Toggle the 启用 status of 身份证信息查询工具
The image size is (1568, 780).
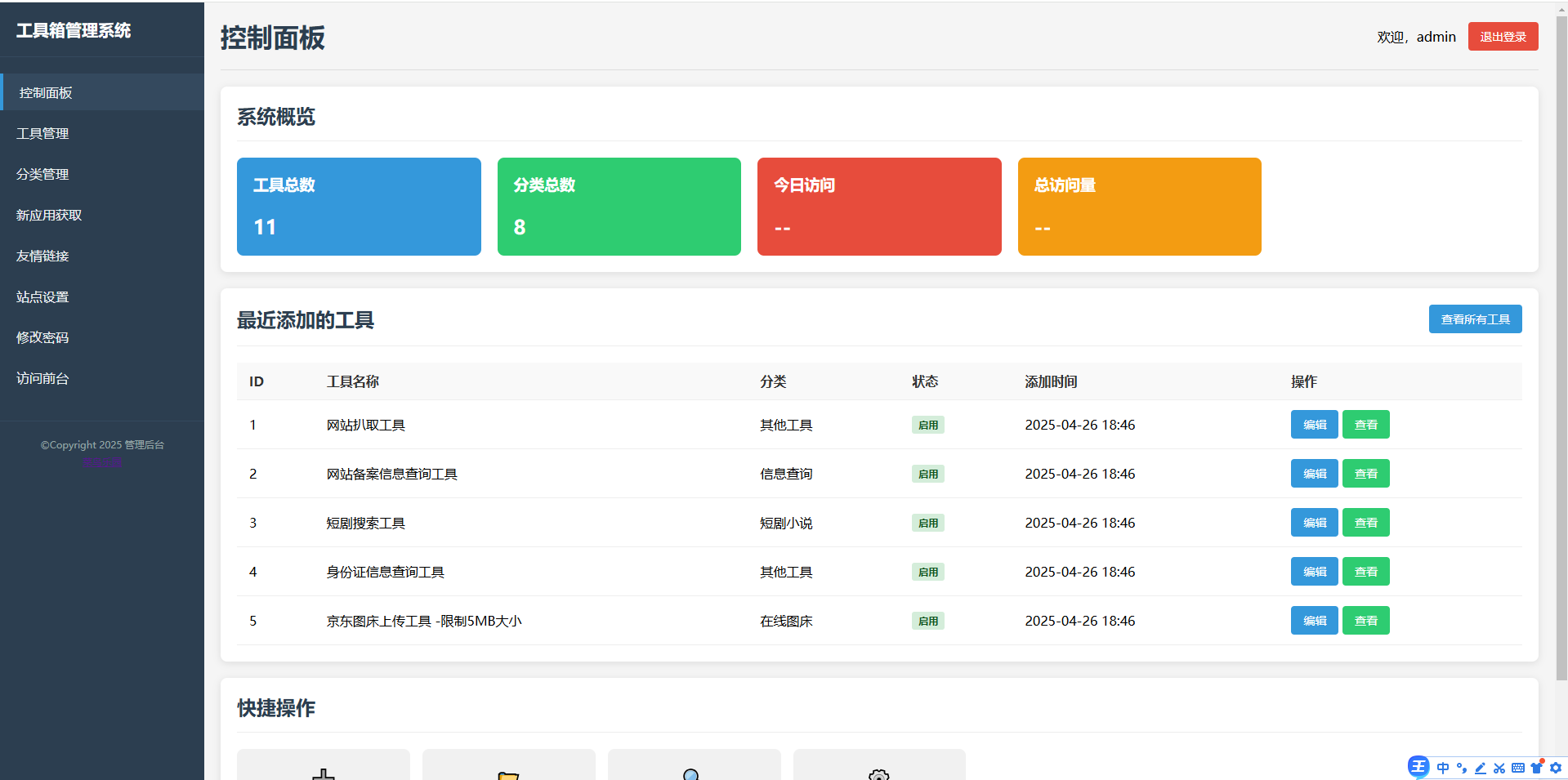(x=927, y=572)
